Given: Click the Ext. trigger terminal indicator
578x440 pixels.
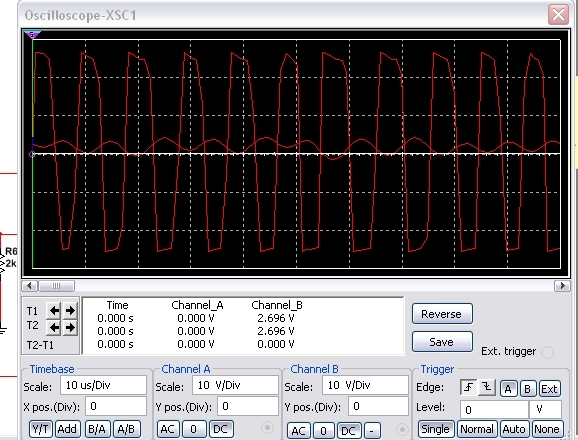Looking at the screenshot, I should pos(547,352).
